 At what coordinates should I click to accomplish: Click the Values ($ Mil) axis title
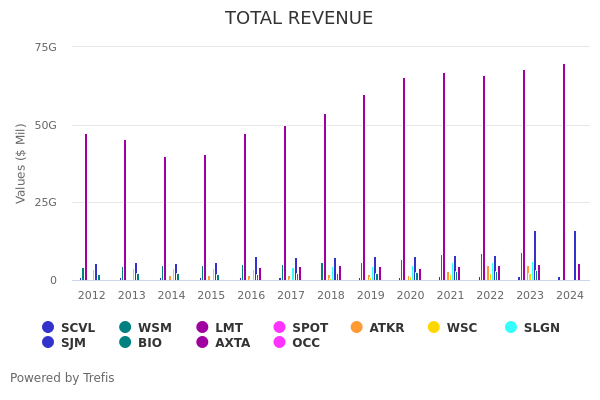21,163
